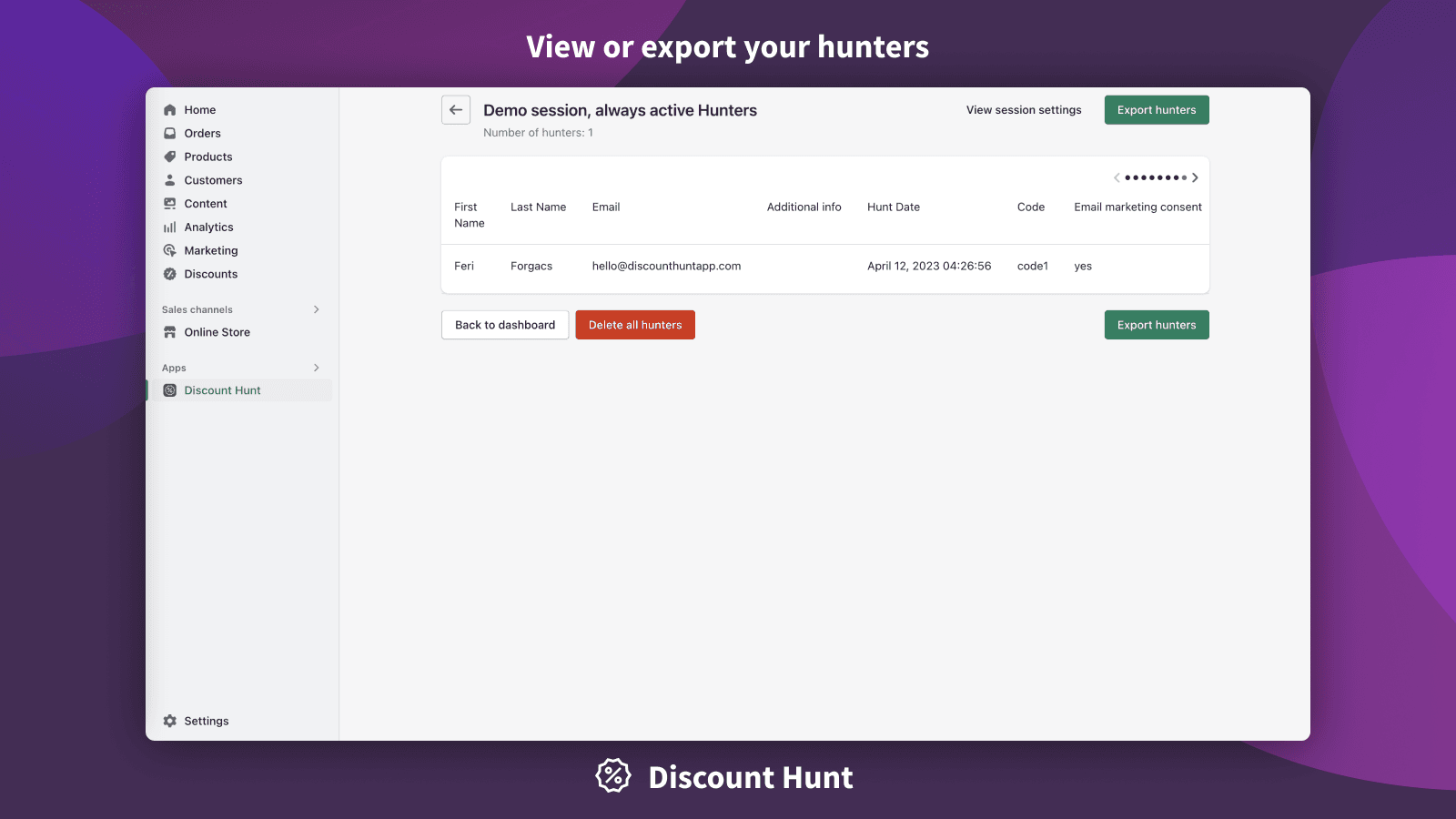Click the Products tag icon
Screen dimensions: 1456x819
pos(169,157)
